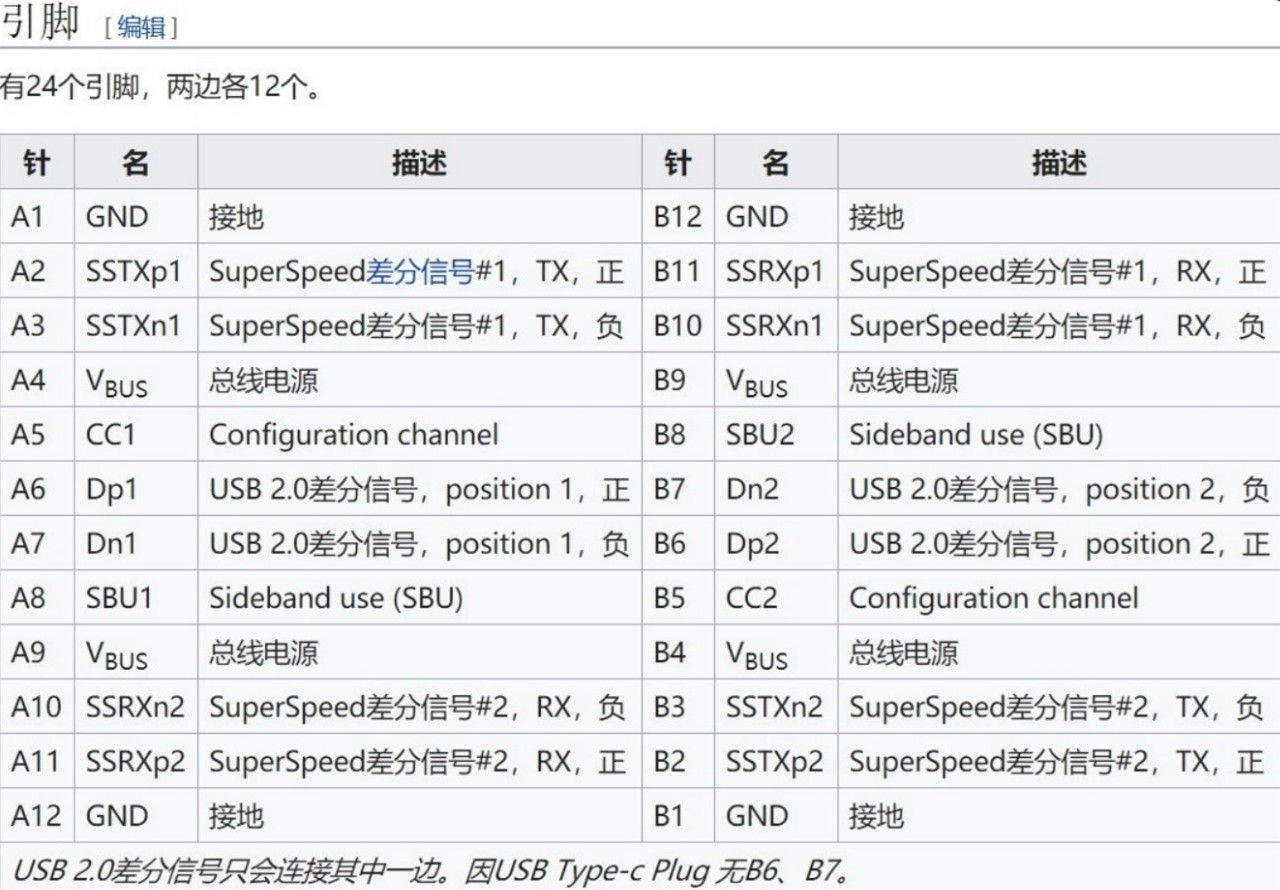Select the SSTXp1 name cell

(136, 271)
